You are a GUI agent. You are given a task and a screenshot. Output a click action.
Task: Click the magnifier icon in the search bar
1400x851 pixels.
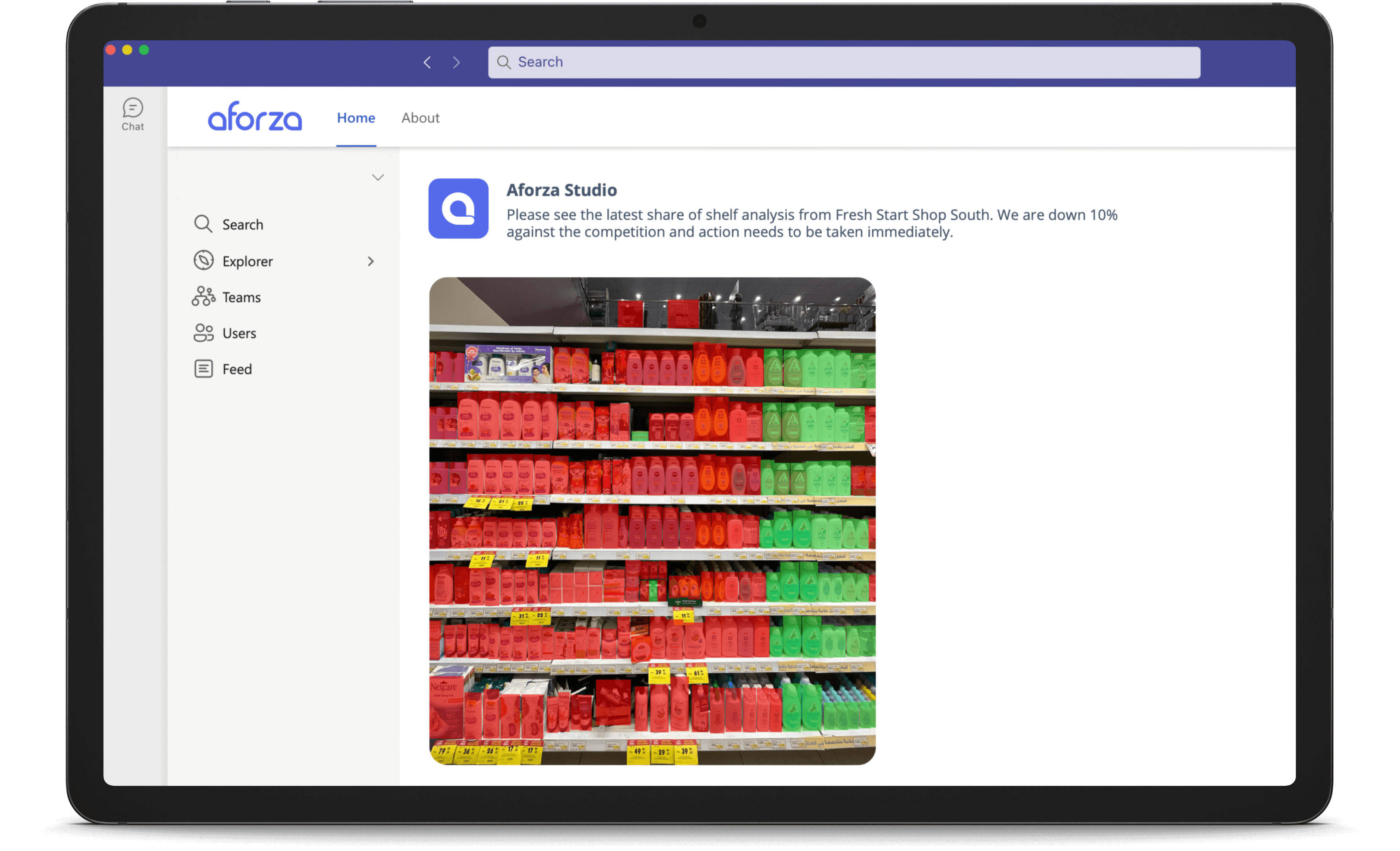pos(504,62)
